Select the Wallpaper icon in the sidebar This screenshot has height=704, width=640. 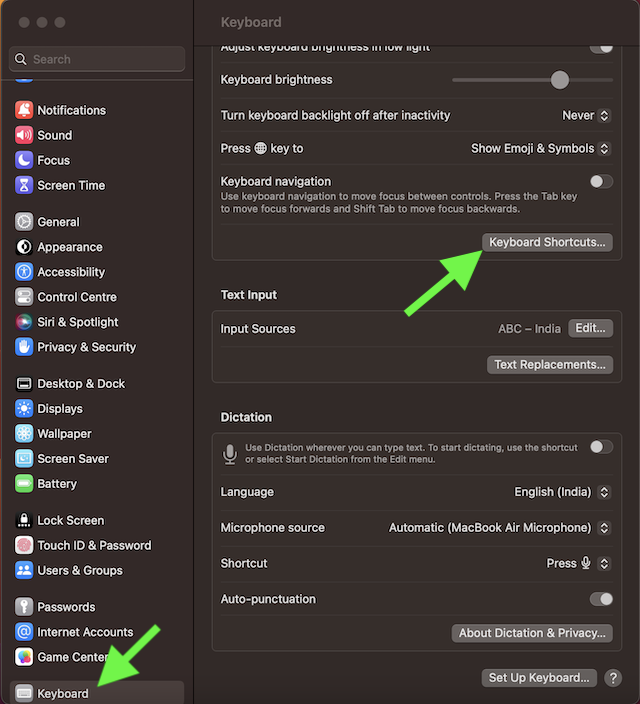pos(24,434)
